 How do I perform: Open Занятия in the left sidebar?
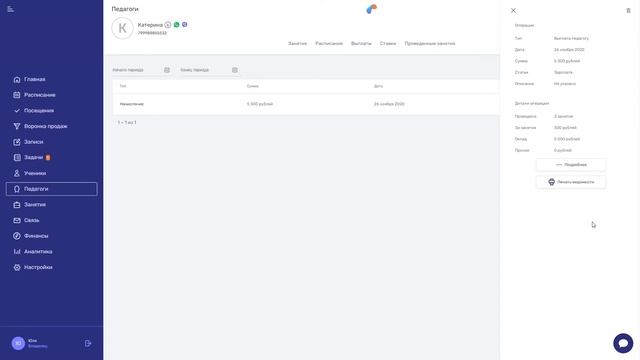(x=35, y=204)
